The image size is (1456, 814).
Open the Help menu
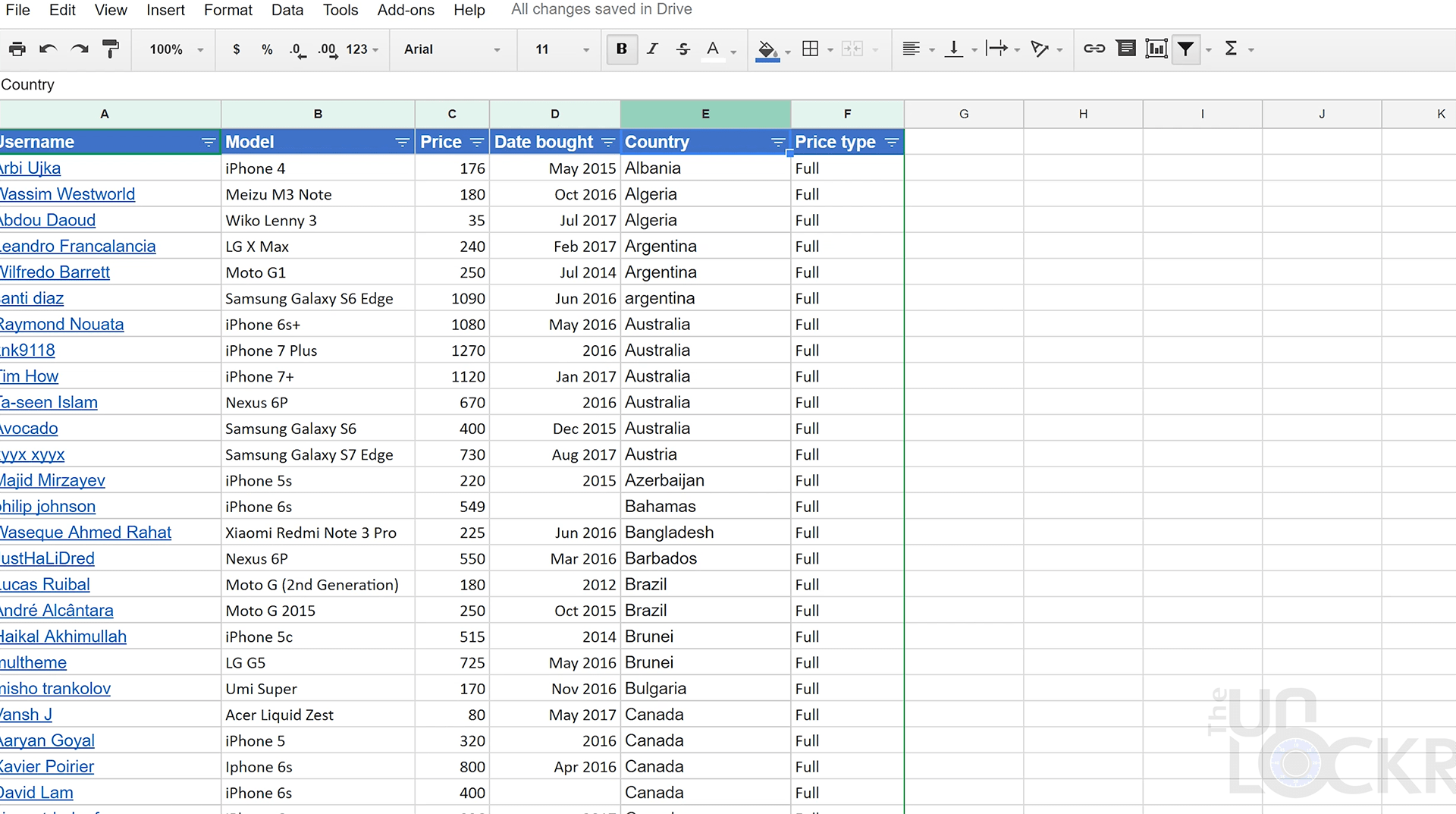tap(469, 10)
